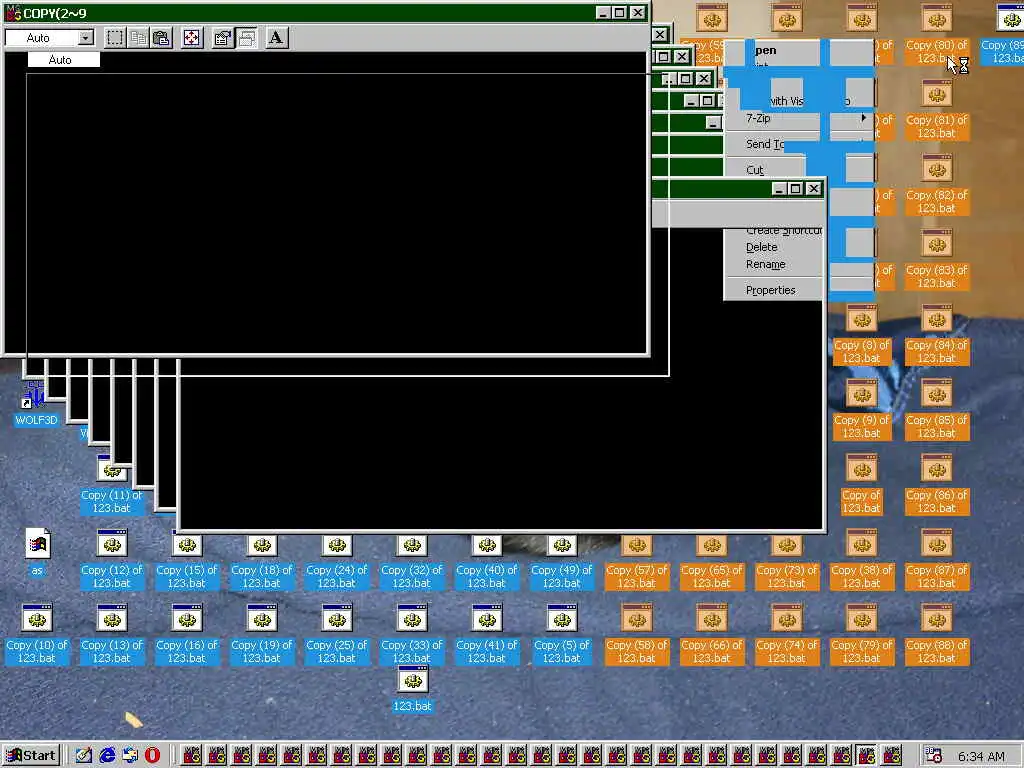Image resolution: width=1024 pixels, height=768 pixels.
Task: Select Copy (16) of 123.bat icon
Action: (187, 635)
